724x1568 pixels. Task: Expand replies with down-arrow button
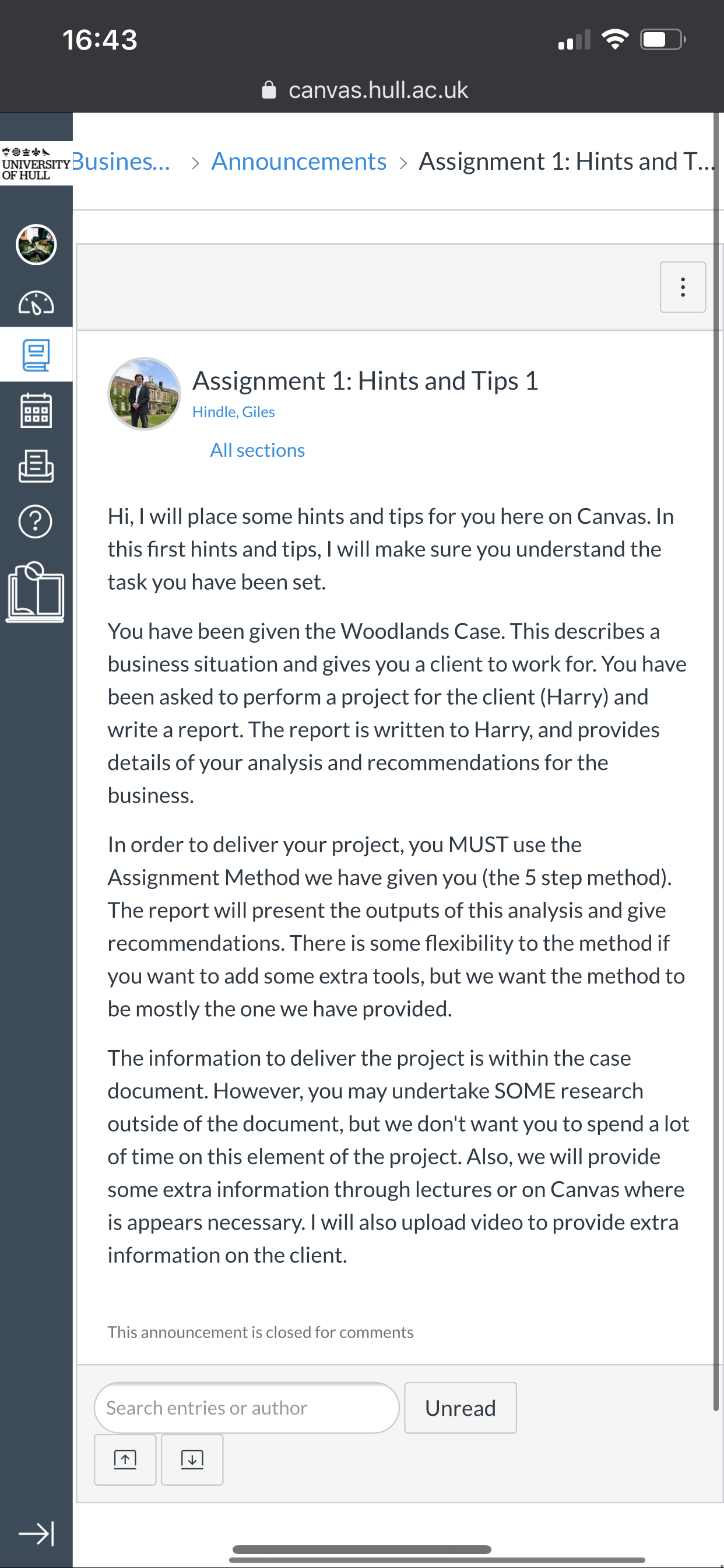pyautogui.click(x=192, y=1459)
